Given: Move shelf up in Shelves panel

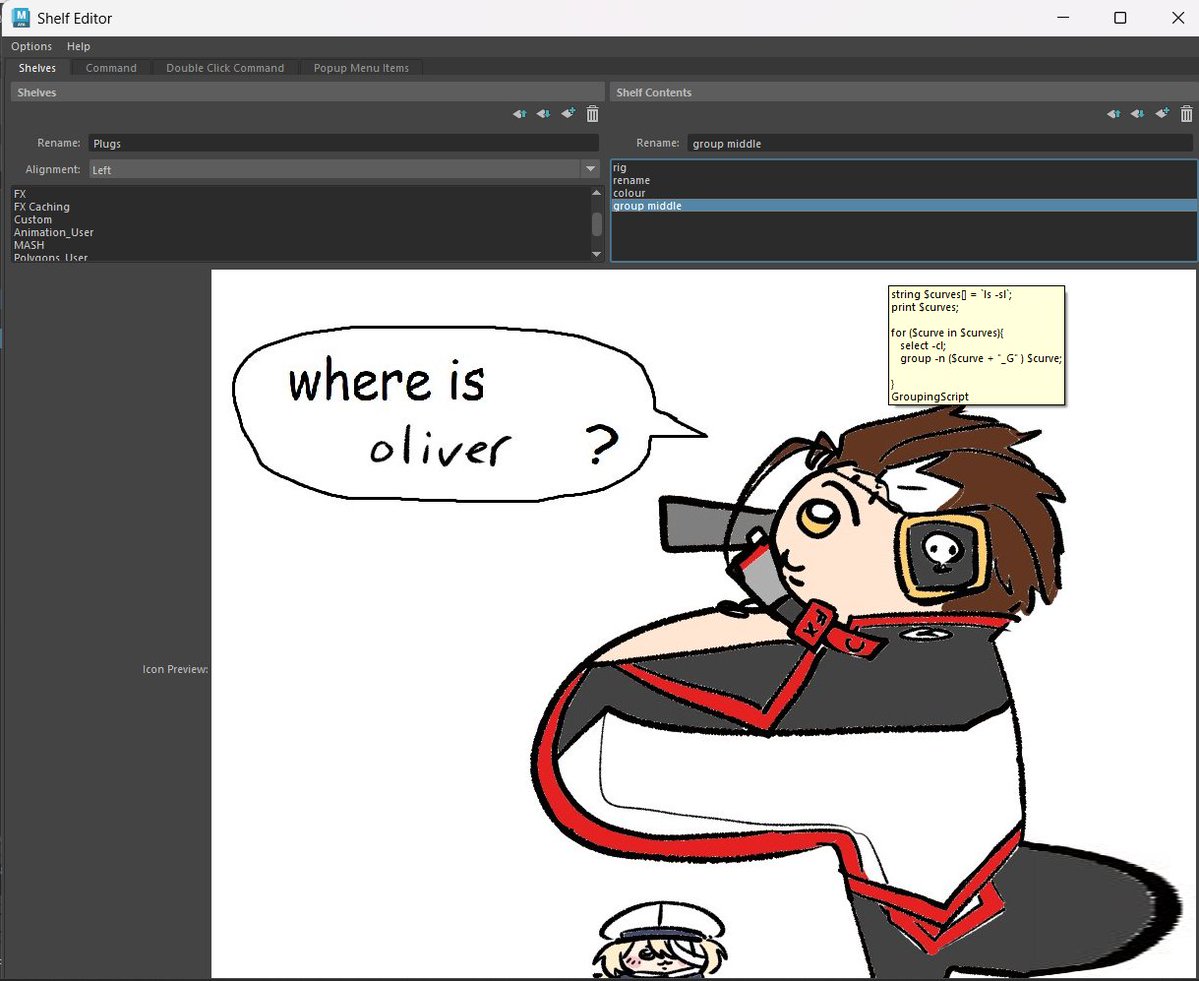Looking at the screenshot, I should point(519,114).
